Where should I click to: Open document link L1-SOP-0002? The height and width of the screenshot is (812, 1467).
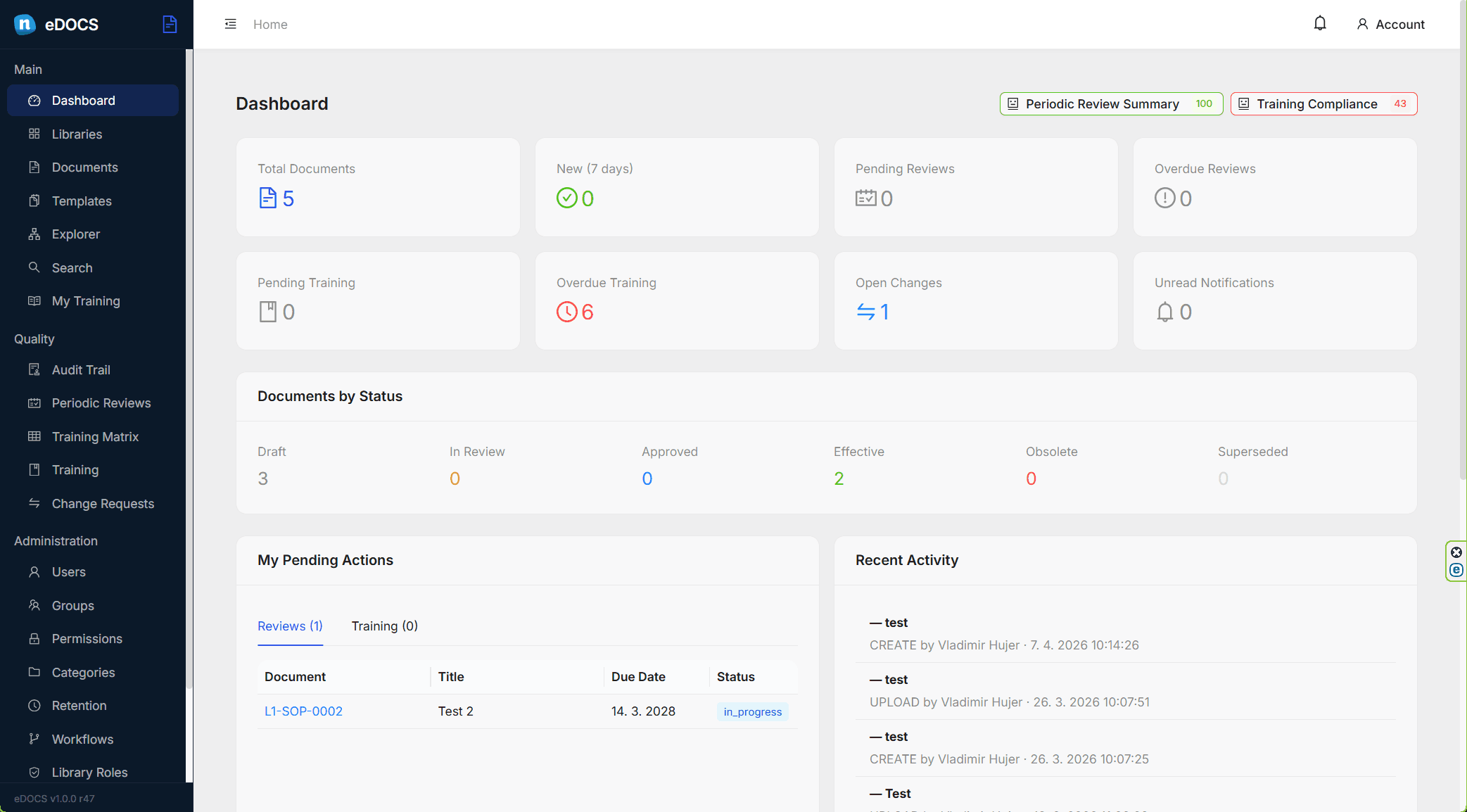pos(303,711)
